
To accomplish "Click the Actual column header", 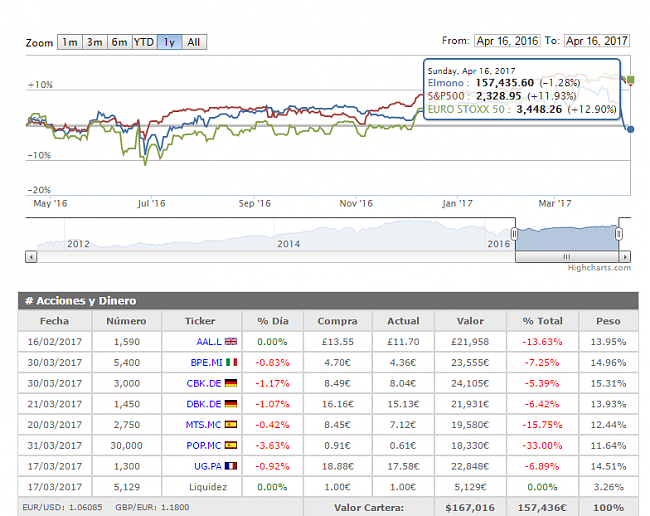I will [403, 321].
